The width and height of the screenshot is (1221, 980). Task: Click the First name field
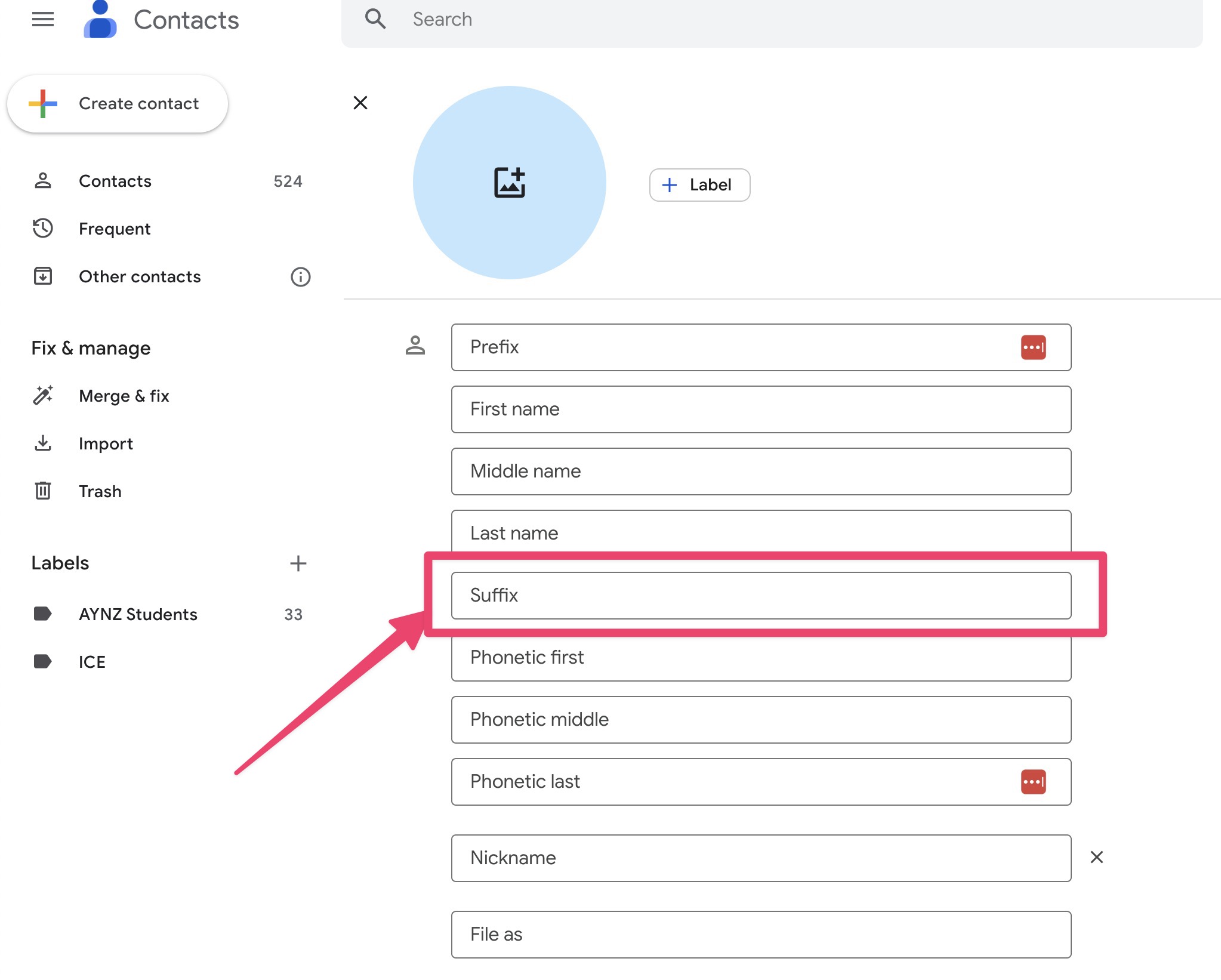[x=761, y=409]
